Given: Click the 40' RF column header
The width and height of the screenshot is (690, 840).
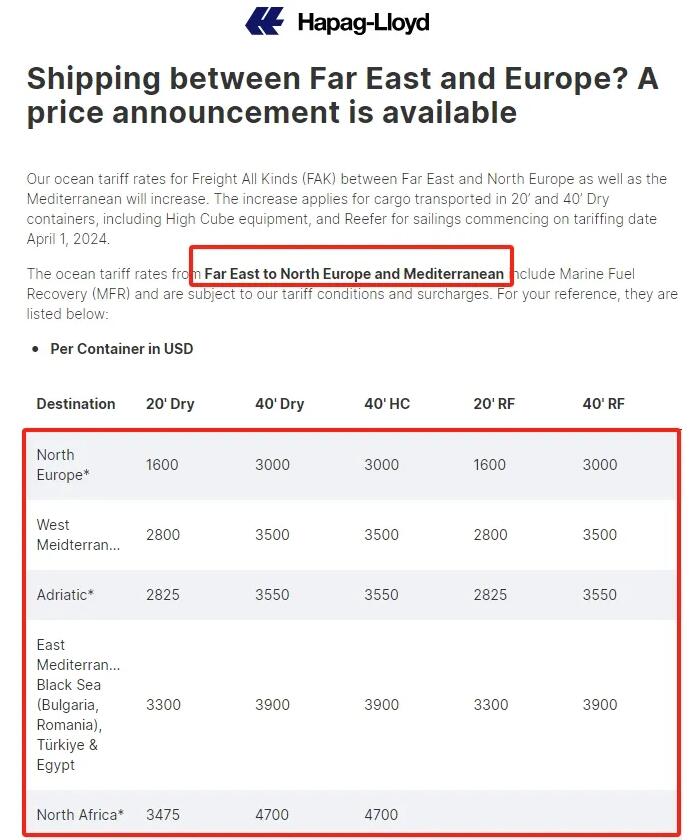Looking at the screenshot, I should [603, 404].
